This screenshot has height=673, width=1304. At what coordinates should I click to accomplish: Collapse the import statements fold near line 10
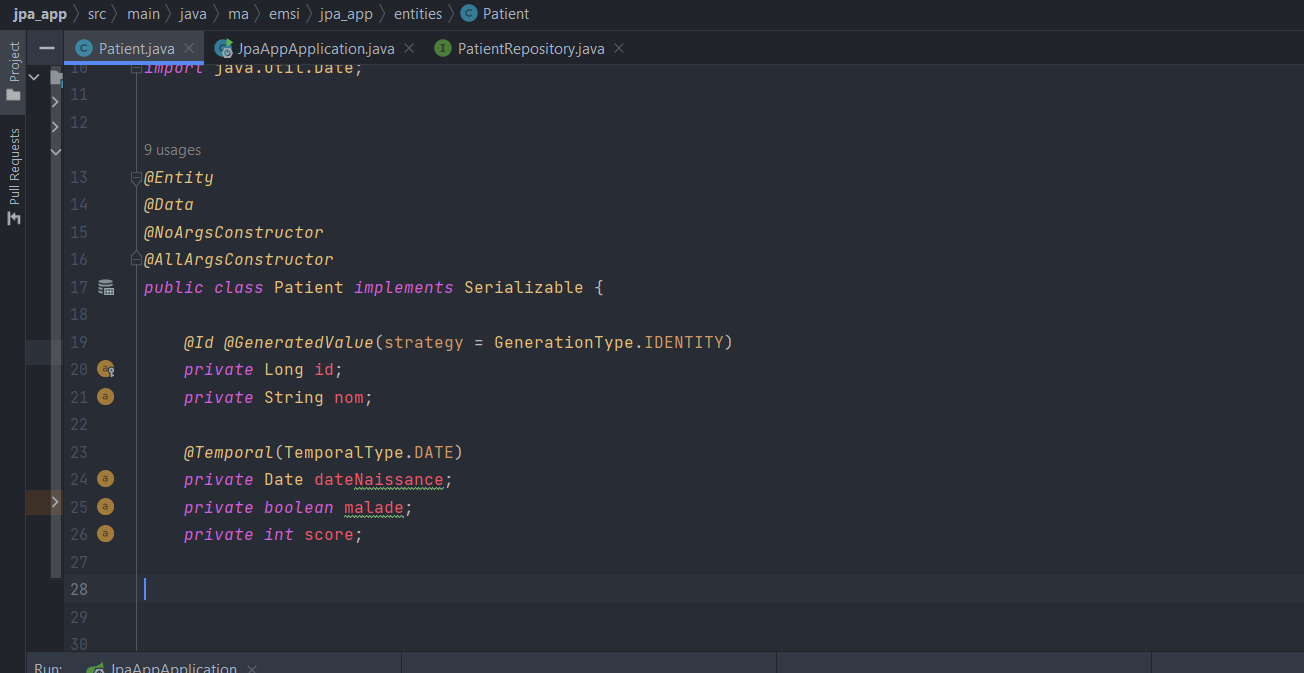[x=135, y=67]
